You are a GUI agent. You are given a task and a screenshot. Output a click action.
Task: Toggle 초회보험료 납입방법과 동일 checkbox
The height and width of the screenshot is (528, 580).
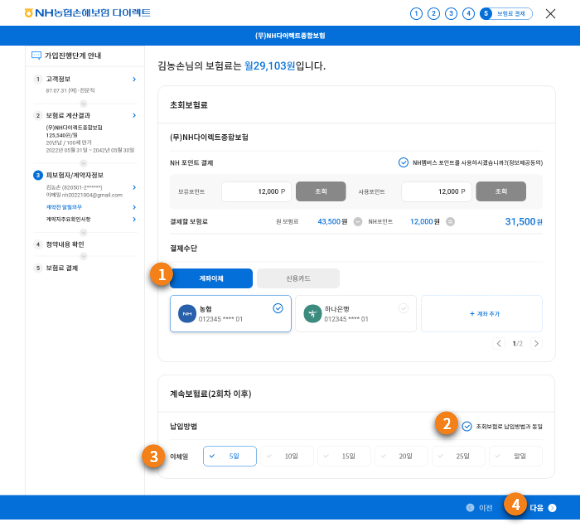[467, 426]
